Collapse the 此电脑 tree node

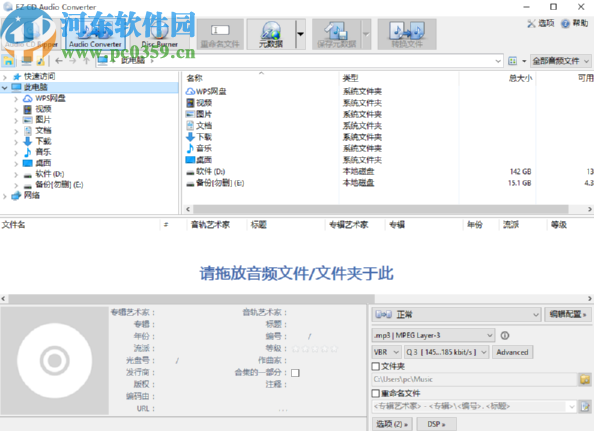(5, 88)
